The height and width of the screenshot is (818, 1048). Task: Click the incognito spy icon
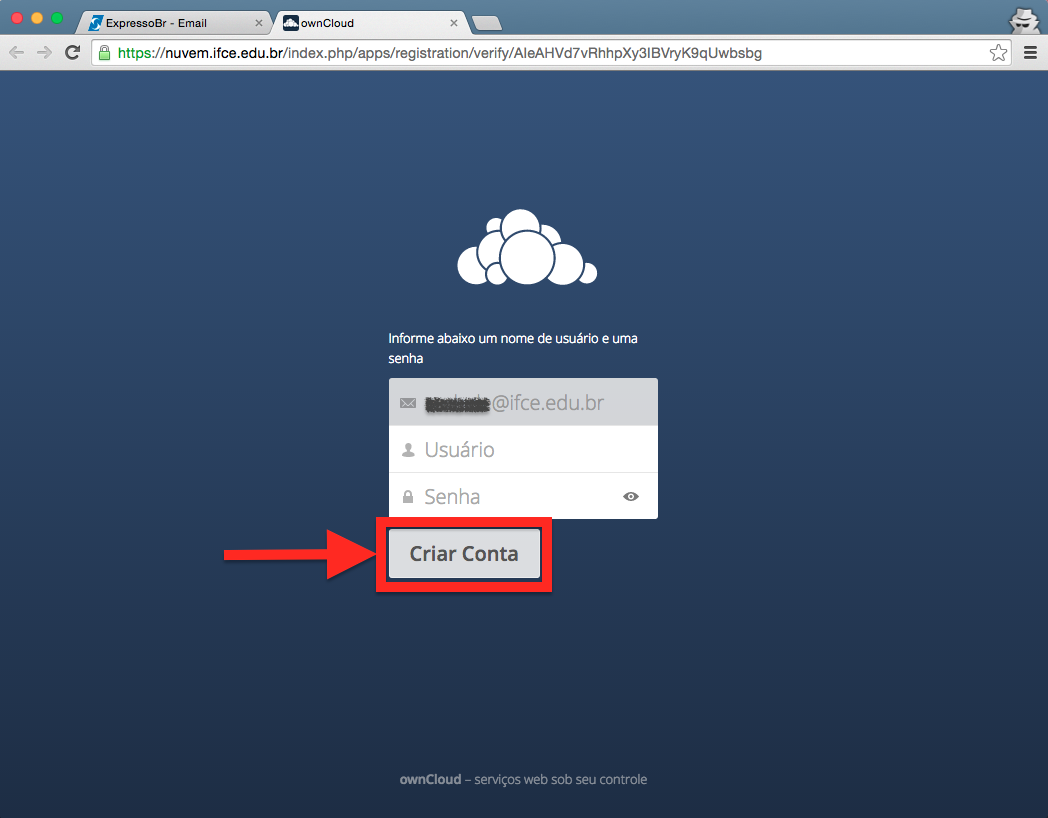1024,20
